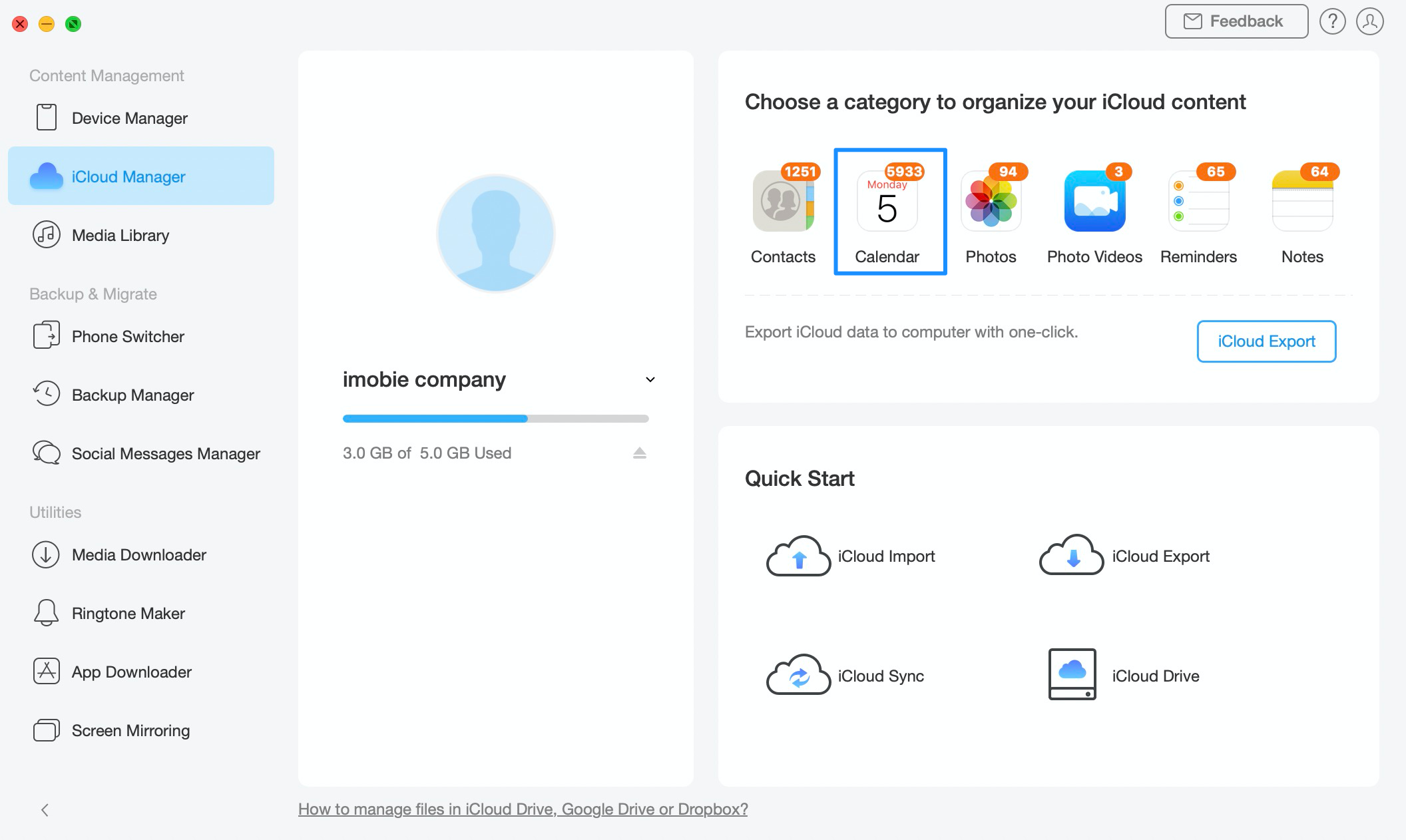The width and height of the screenshot is (1406, 840).
Task: Open the link about managing iCloud Drive files
Action: 523,809
